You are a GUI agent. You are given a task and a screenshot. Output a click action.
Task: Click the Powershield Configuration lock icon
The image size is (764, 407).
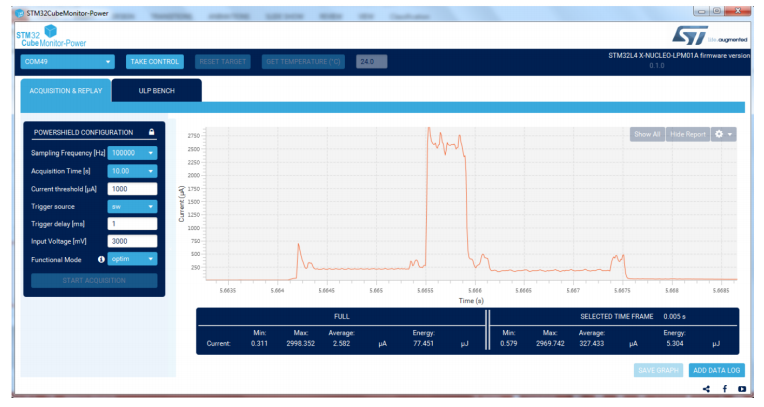152,132
